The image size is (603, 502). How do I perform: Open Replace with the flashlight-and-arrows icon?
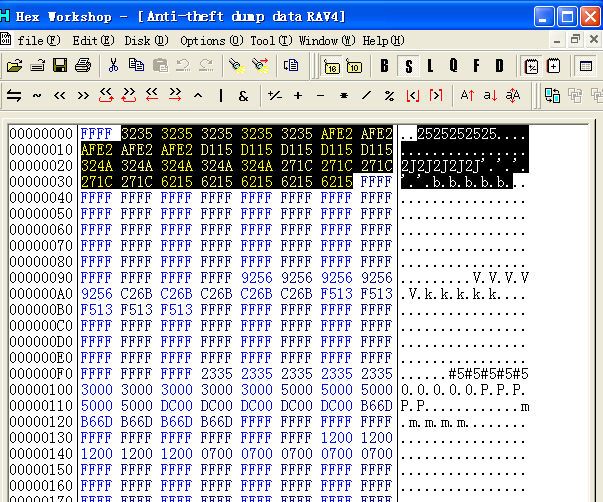[x=260, y=65]
